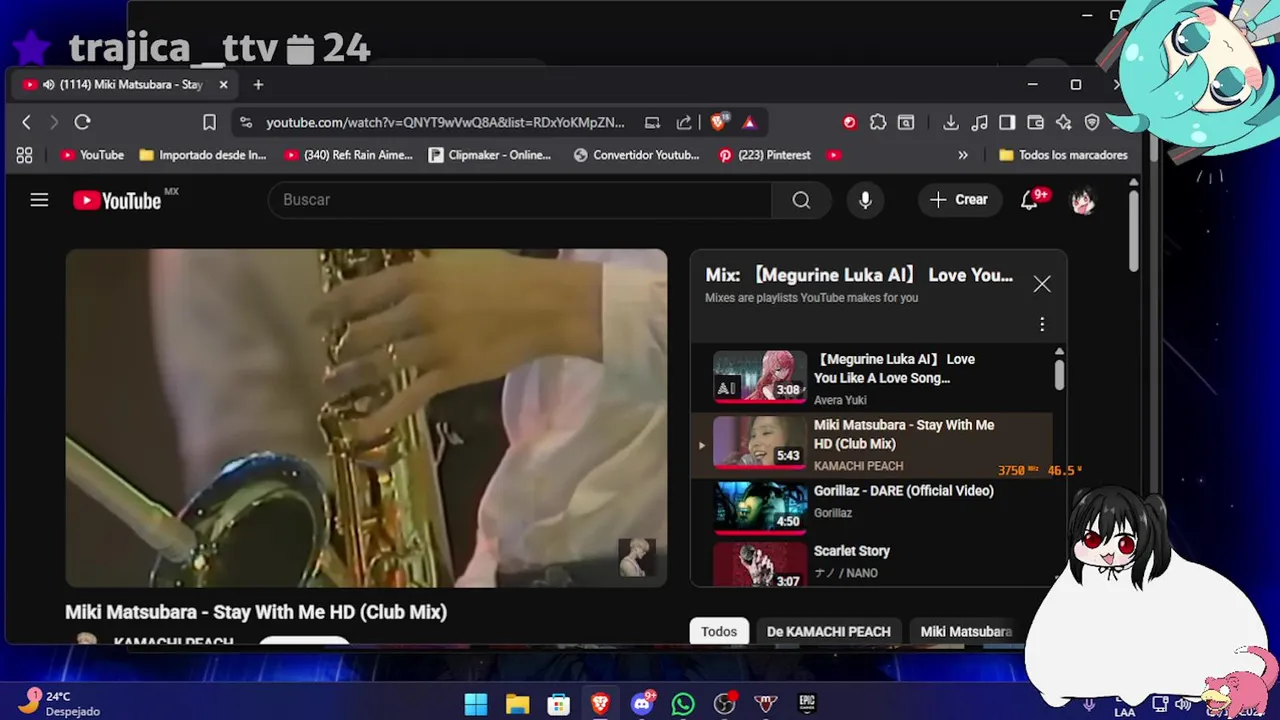Click the share link icon in address bar
1280x720 pixels.
pos(684,122)
